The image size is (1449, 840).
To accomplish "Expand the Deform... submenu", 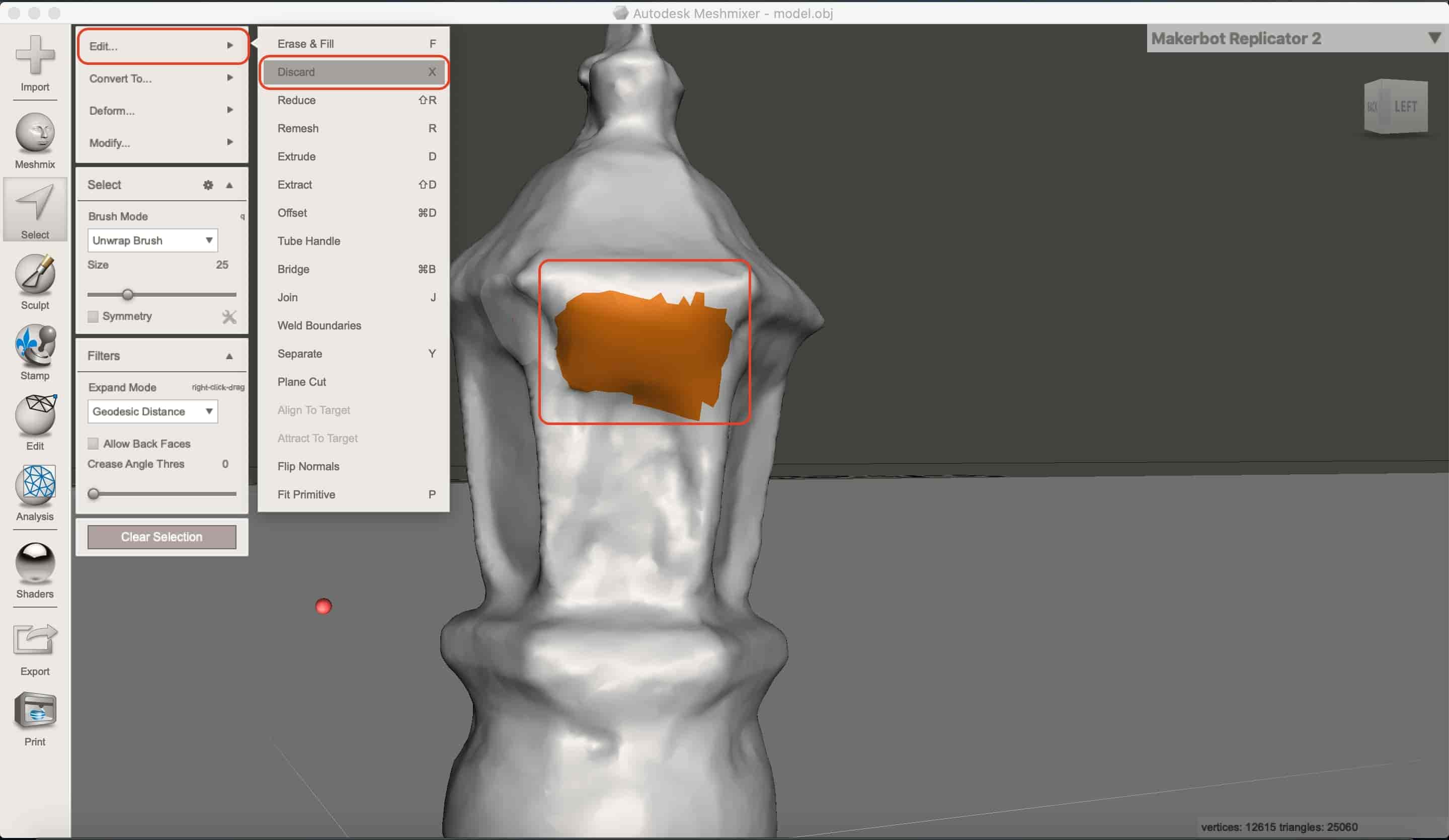I will click(x=163, y=110).
